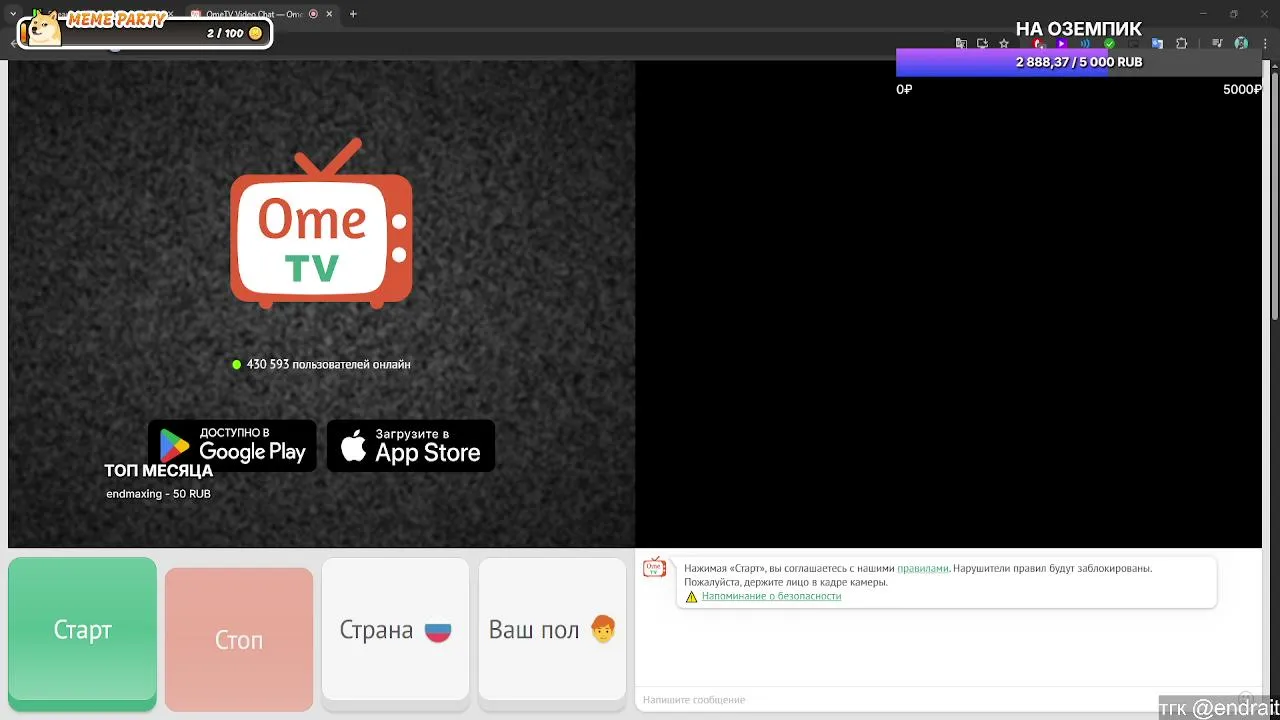Click the green checkmark extension icon
Screen dimensions: 1280x720
pyautogui.click(x=1109, y=44)
